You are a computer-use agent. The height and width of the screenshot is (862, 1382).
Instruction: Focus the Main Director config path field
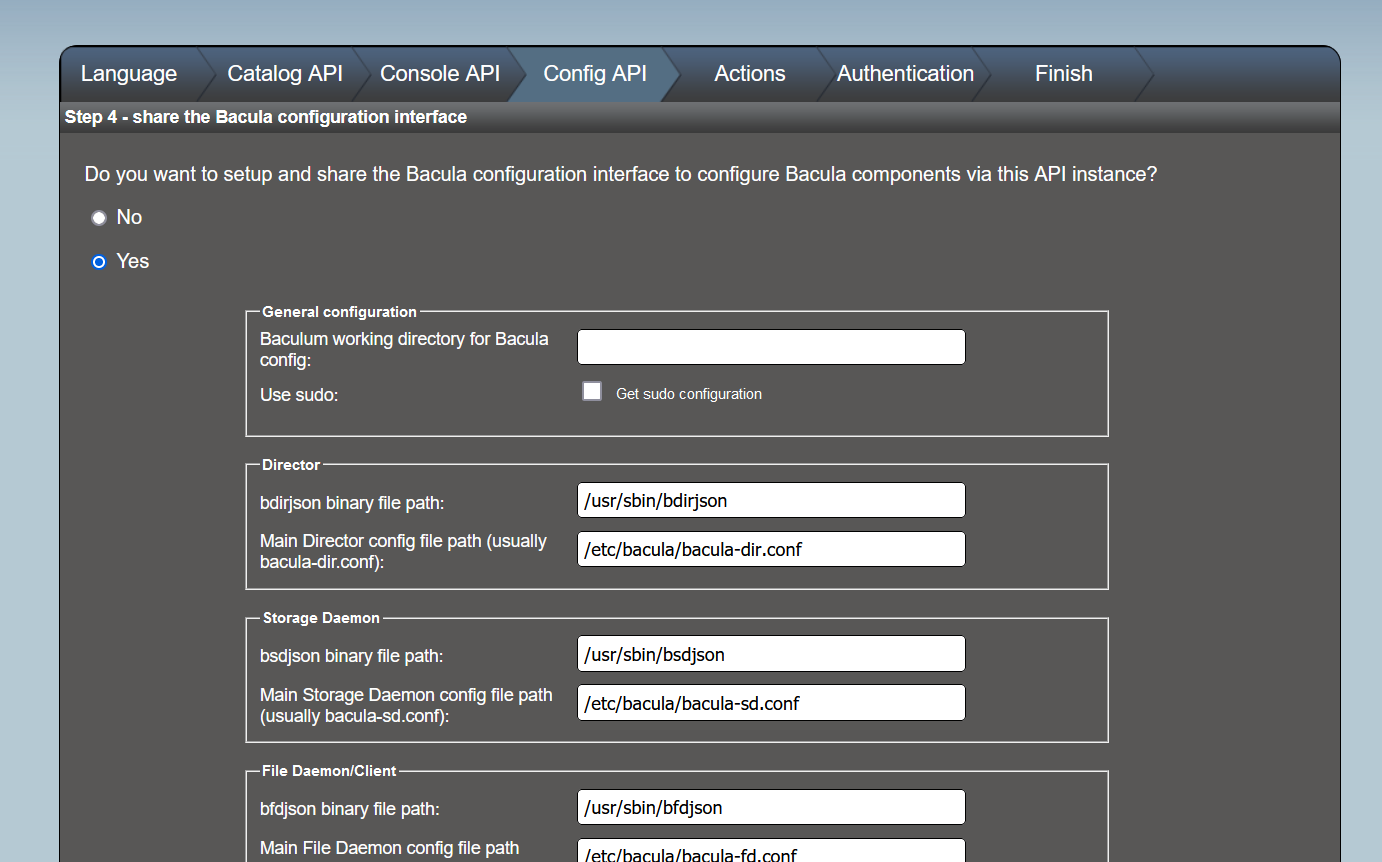[x=771, y=549]
